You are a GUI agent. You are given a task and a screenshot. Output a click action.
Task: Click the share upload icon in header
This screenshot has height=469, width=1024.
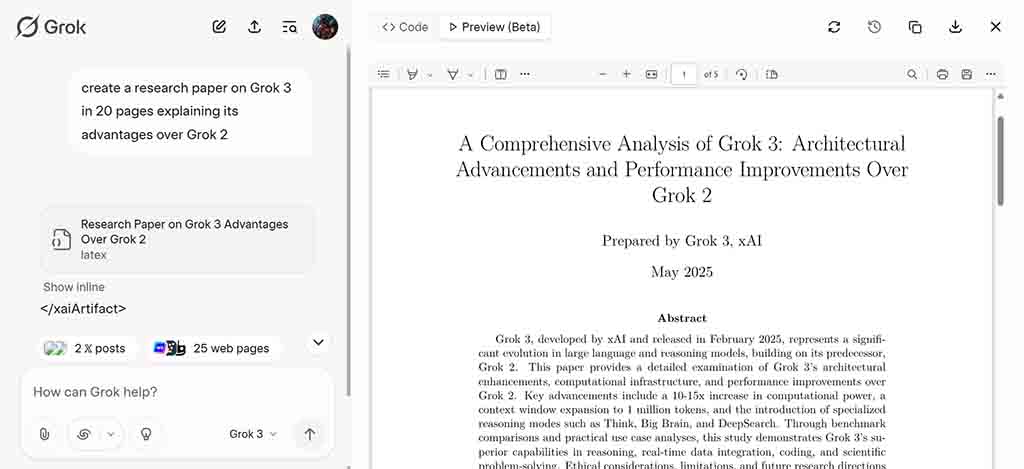pyautogui.click(x=255, y=27)
